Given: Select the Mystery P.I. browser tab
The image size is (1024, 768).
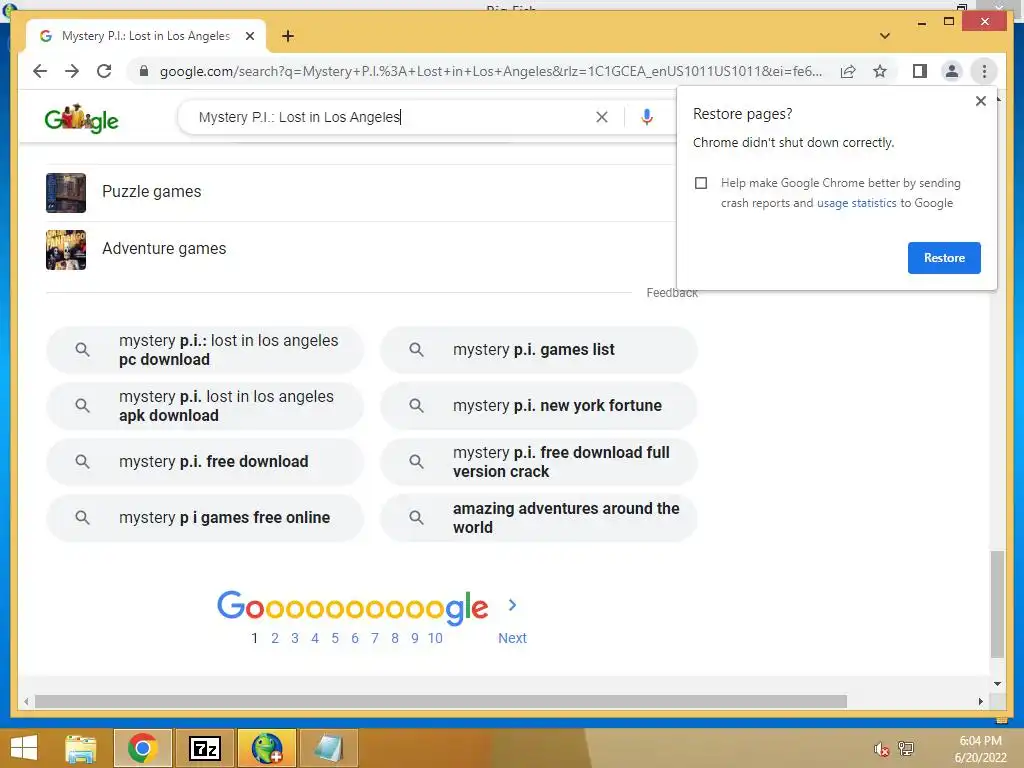Looking at the screenshot, I should (x=145, y=36).
